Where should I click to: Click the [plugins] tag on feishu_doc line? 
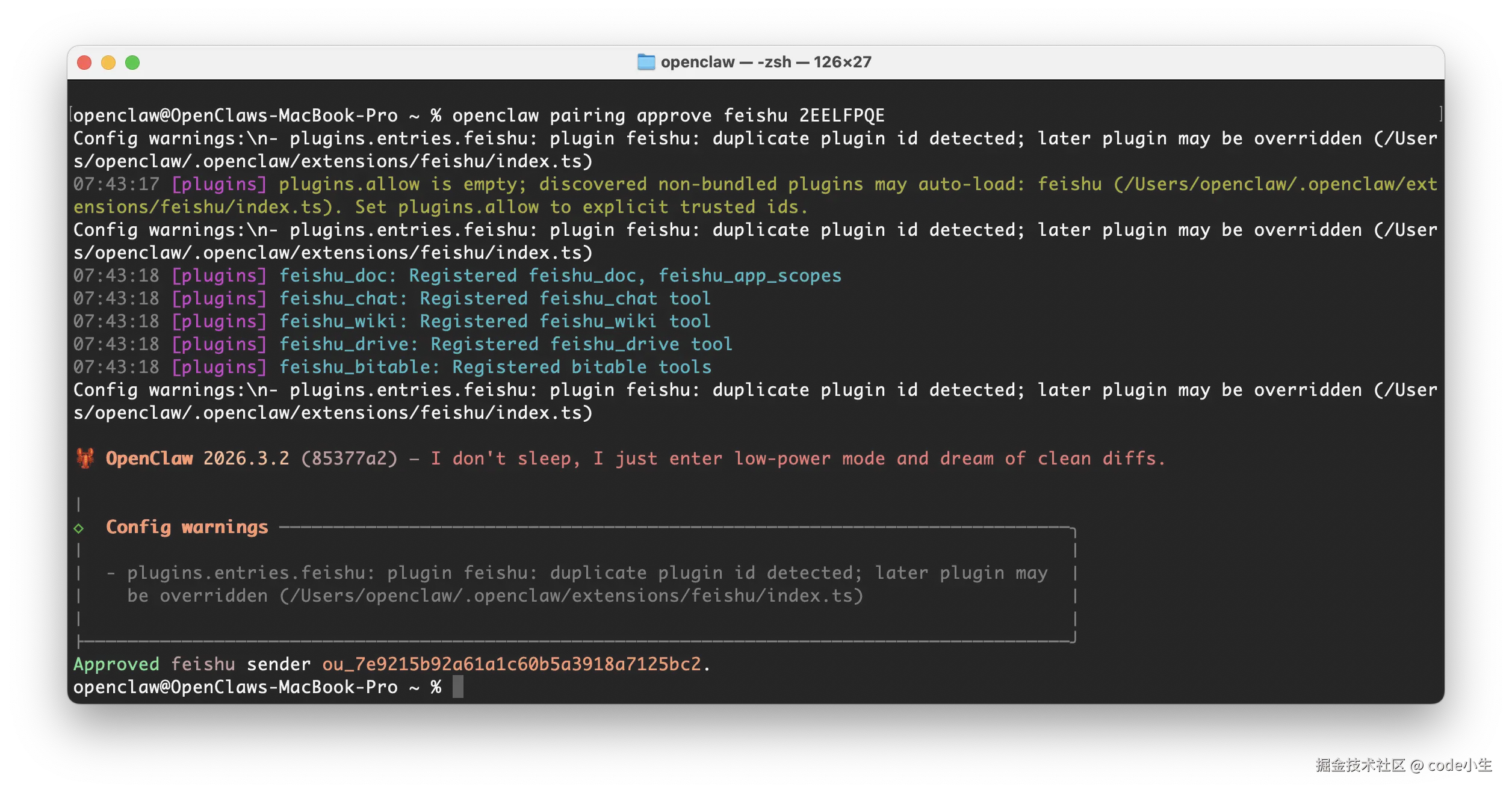coord(219,276)
